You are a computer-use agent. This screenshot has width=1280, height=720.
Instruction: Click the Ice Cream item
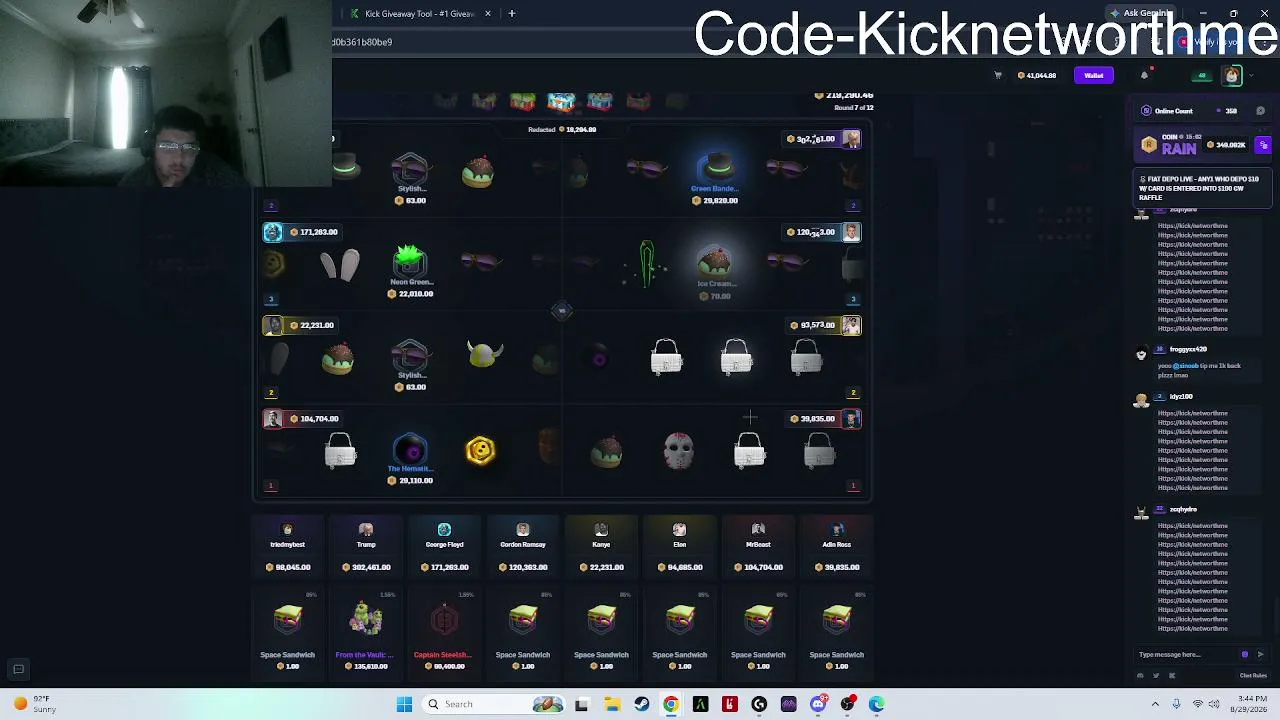(x=715, y=263)
